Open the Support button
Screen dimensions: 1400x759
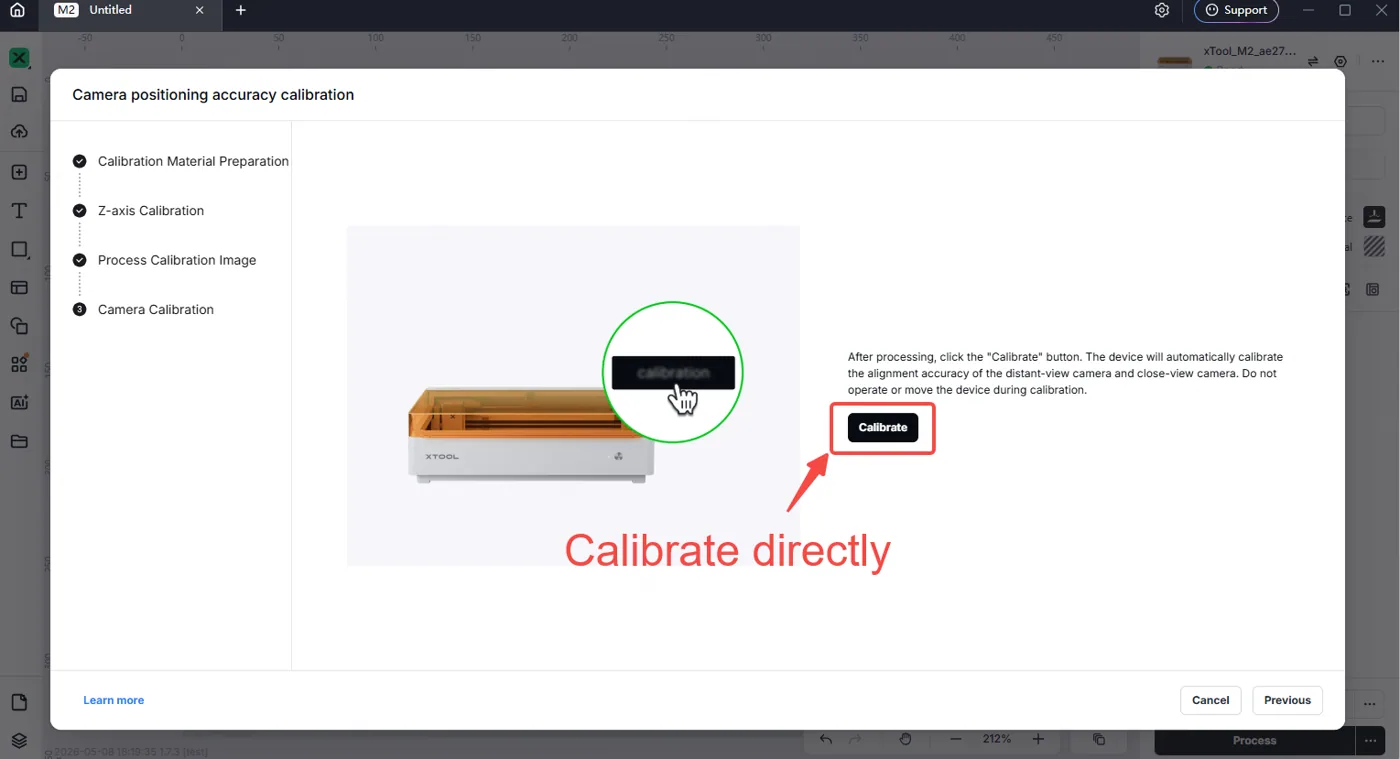1236,10
